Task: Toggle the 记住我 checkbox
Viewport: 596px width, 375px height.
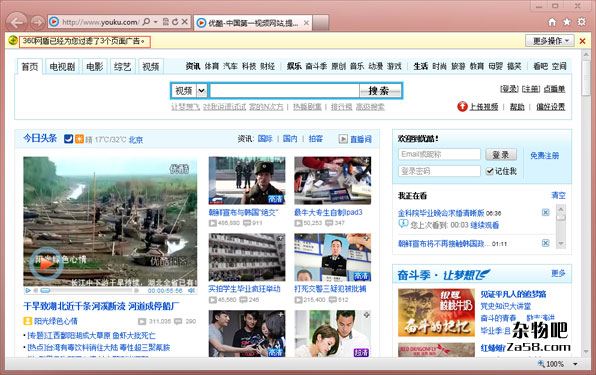Action: [490, 171]
